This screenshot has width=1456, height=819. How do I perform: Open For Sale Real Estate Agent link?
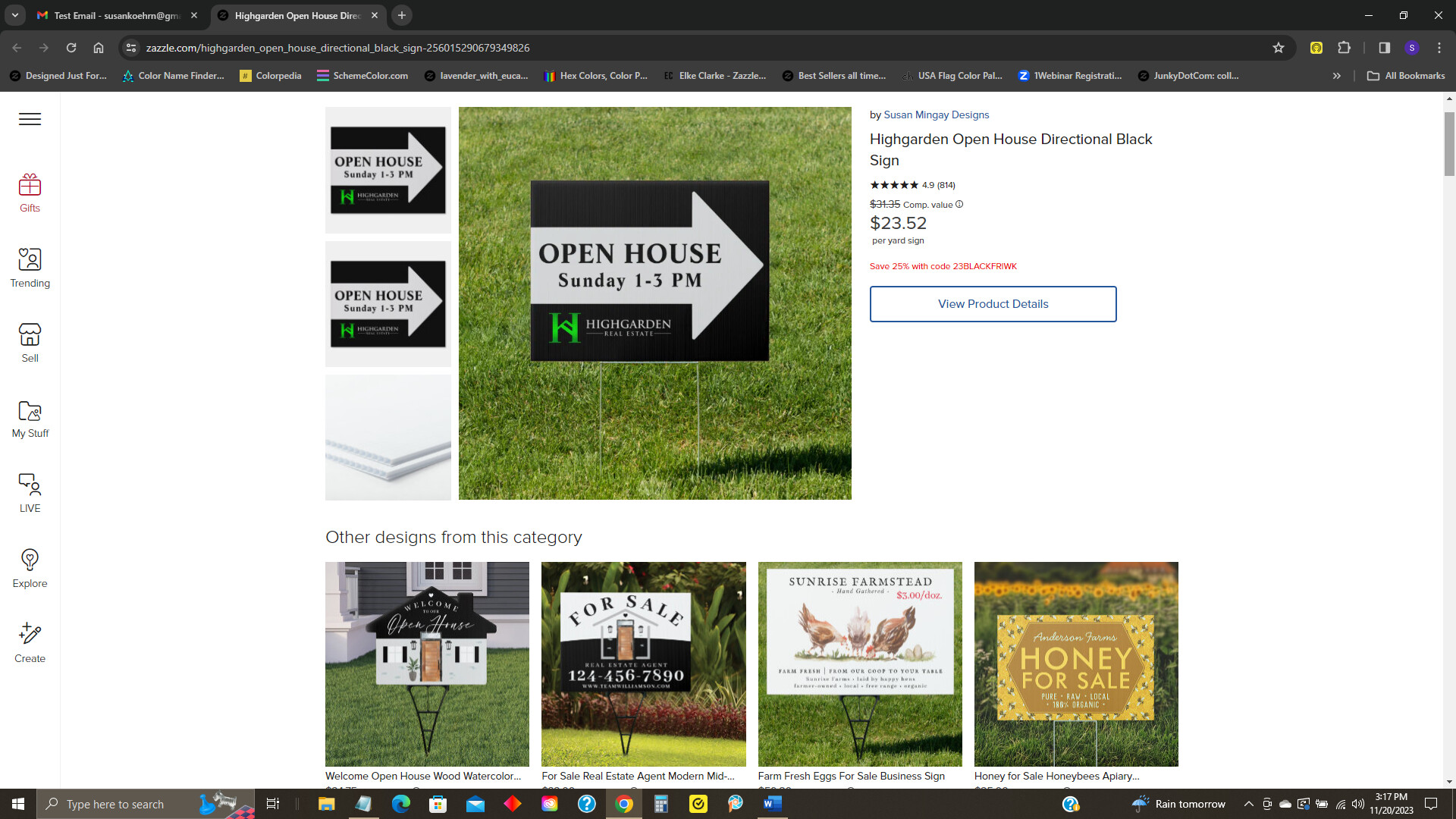click(x=638, y=776)
